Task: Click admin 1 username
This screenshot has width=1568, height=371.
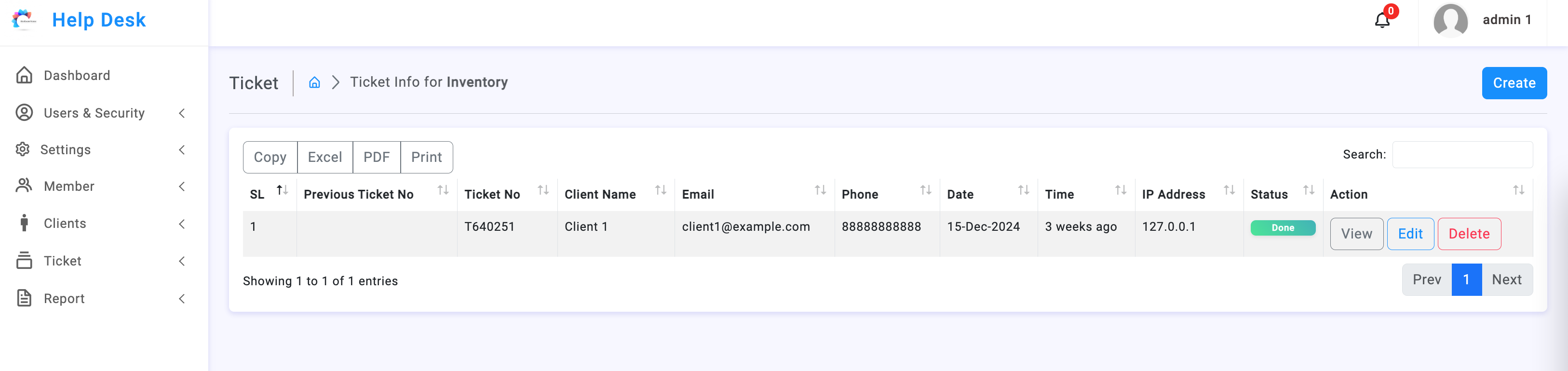Action: point(1506,20)
